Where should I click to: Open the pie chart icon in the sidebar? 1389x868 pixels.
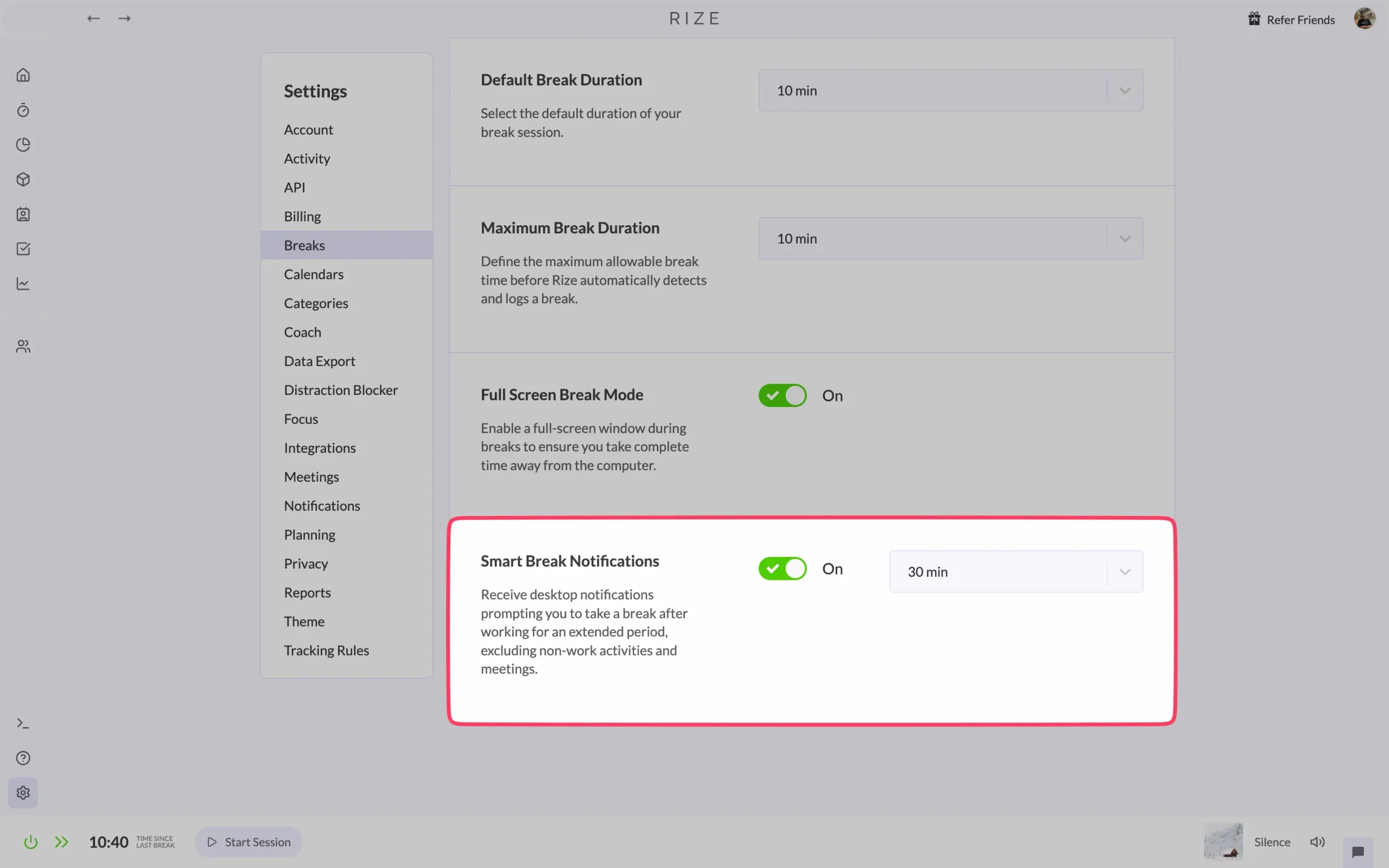(23, 145)
